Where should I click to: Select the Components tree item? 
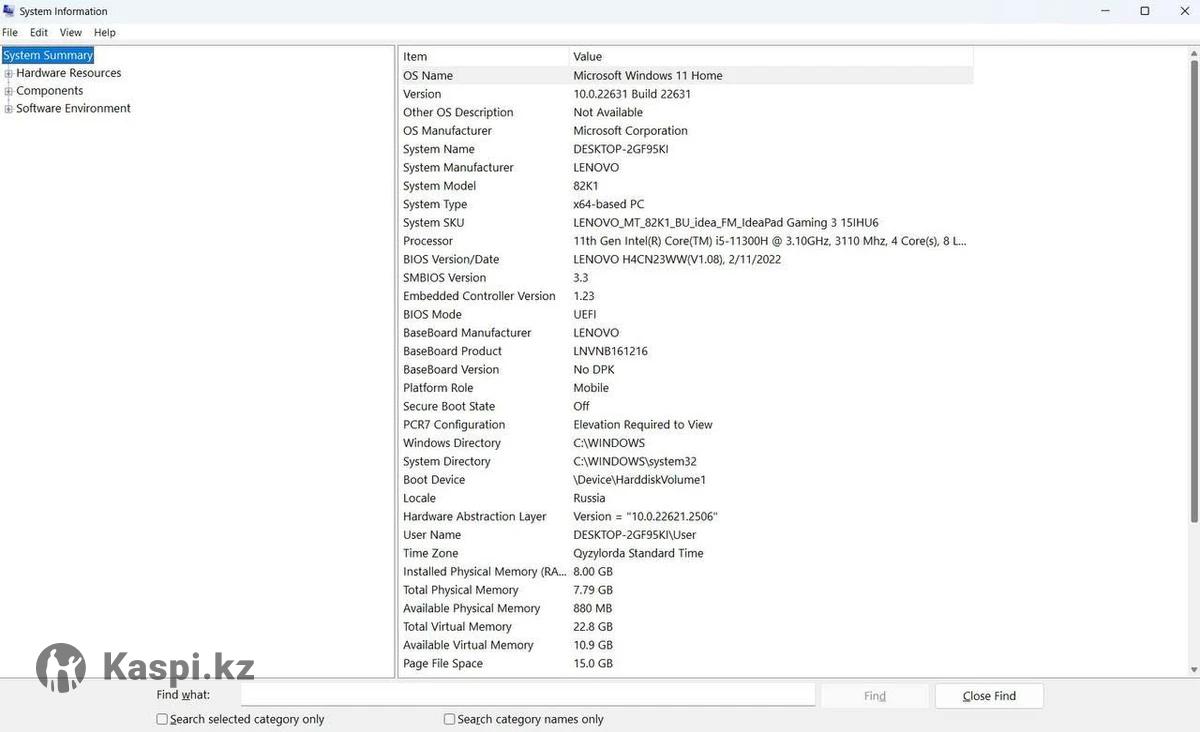point(50,91)
